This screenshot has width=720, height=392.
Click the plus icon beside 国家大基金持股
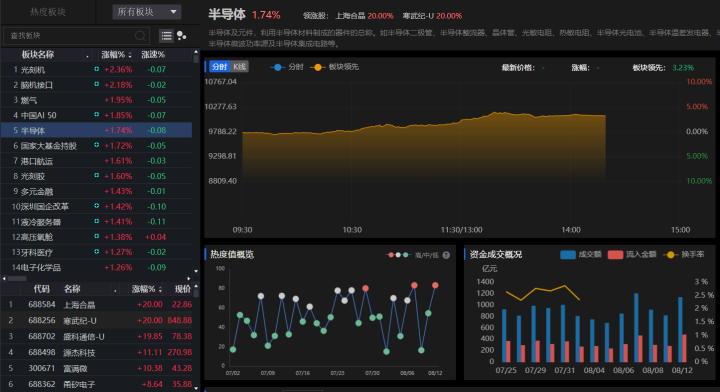(96, 145)
